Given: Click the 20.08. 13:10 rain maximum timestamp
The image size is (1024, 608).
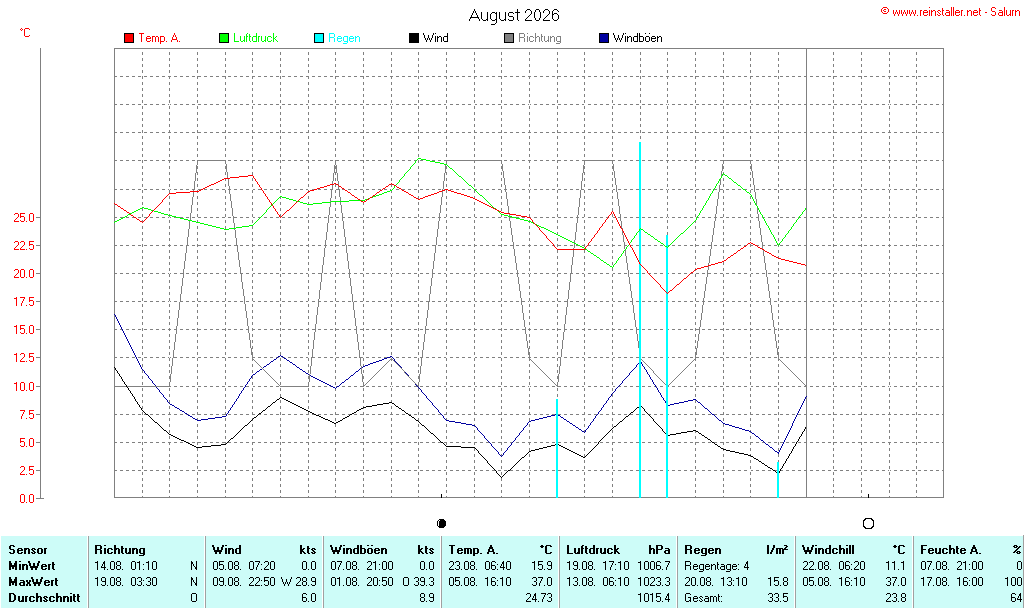Looking at the screenshot, I should (716, 581).
